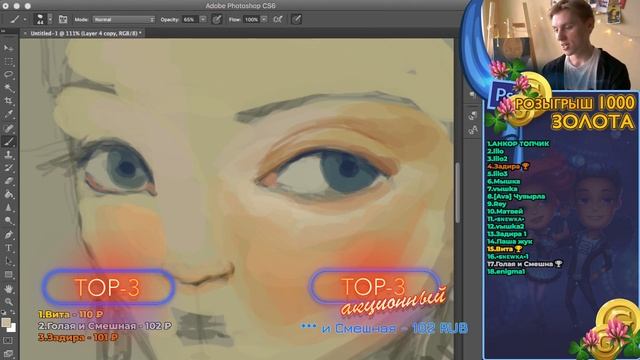The image size is (640, 360).
Task: Select the Crop tool
Action: (x=9, y=101)
